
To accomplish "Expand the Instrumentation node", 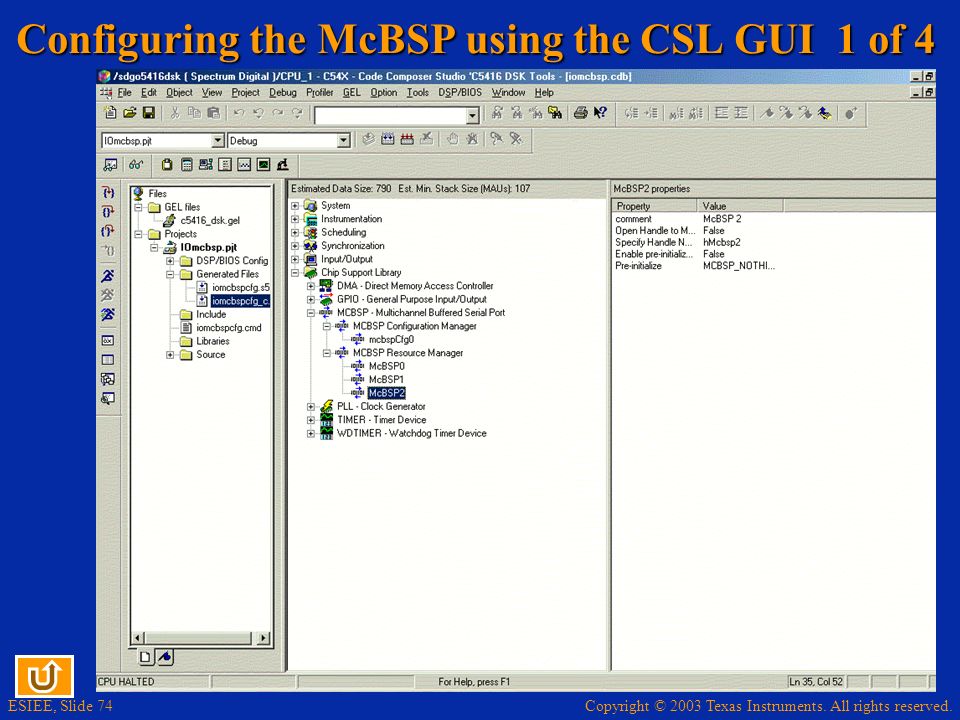I will [x=295, y=219].
